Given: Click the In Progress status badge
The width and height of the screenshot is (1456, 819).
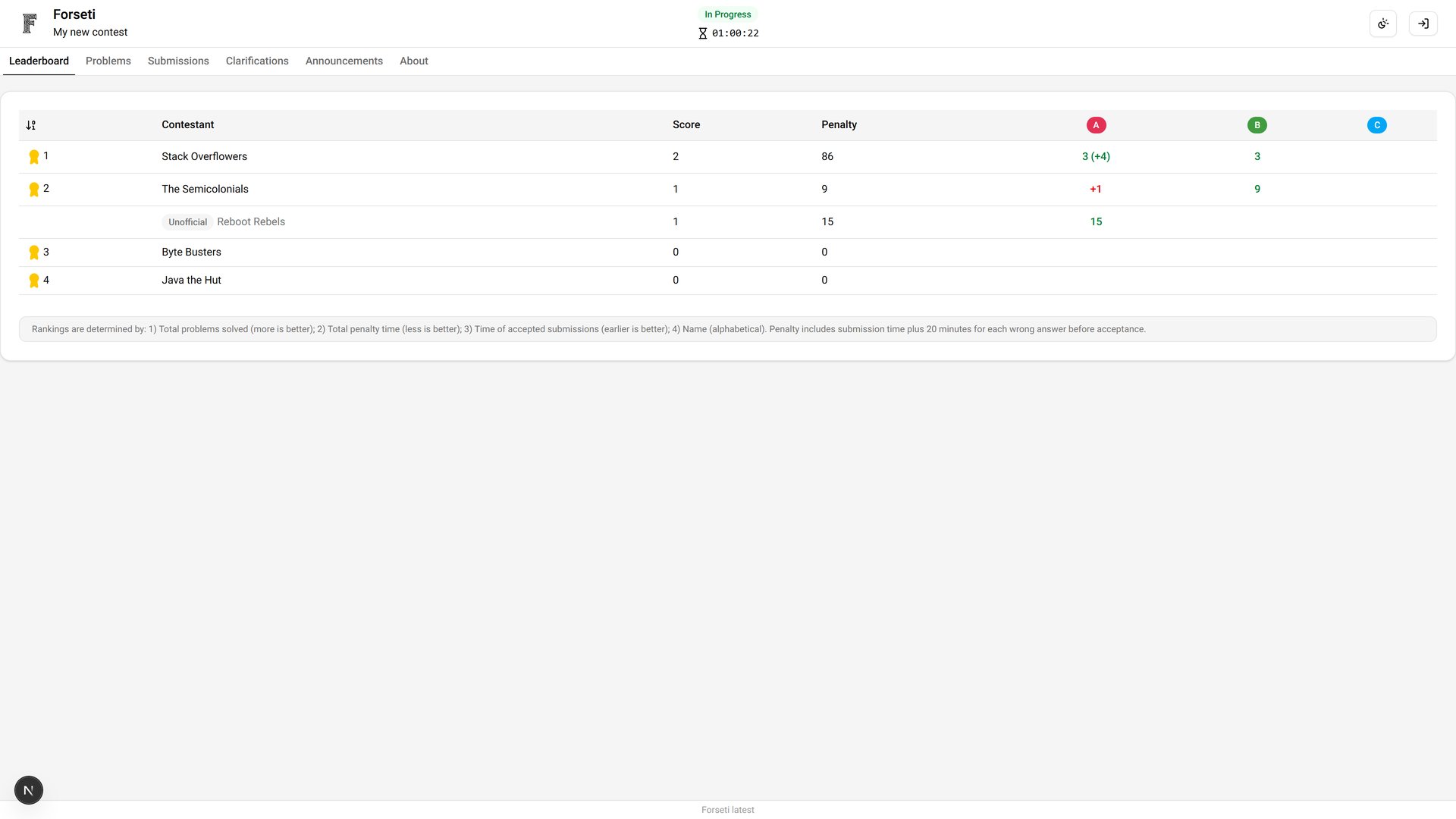Looking at the screenshot, I should pyautogui.click(x=727, y=14).
